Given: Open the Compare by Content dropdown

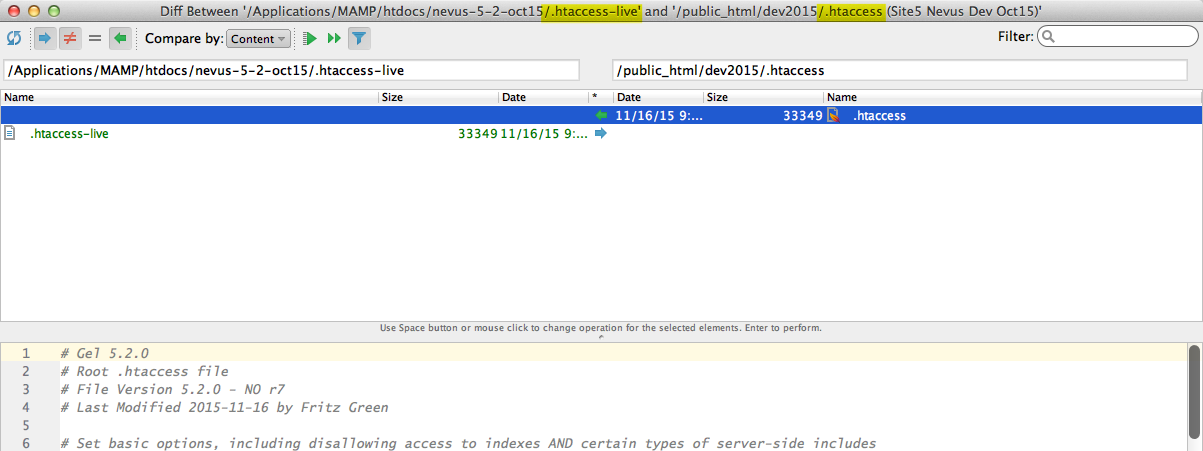Looking at the screenshot, I should point(258,39).
